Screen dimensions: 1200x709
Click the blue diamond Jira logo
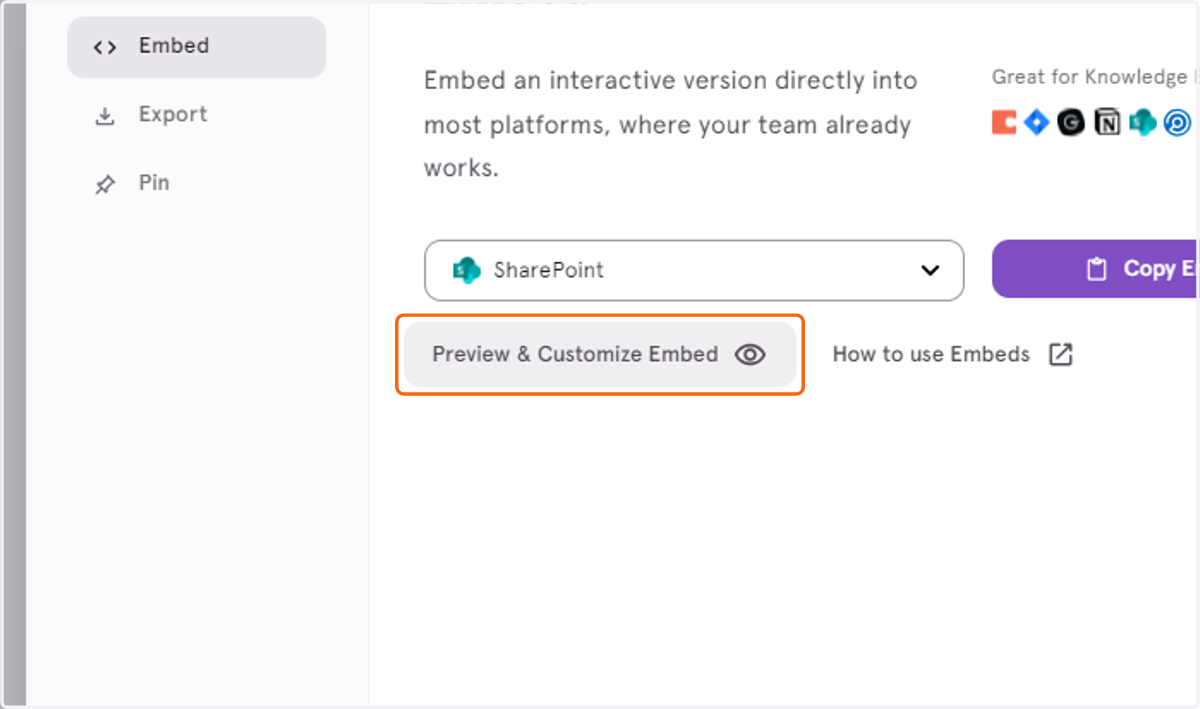coord(1037,122)
